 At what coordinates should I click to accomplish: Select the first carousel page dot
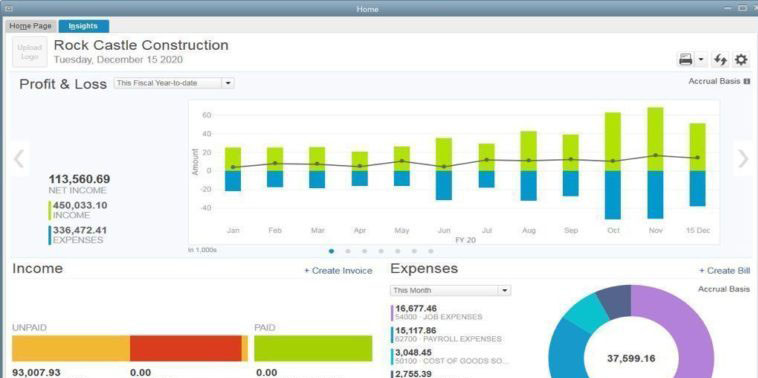click(x=331, y=251)
